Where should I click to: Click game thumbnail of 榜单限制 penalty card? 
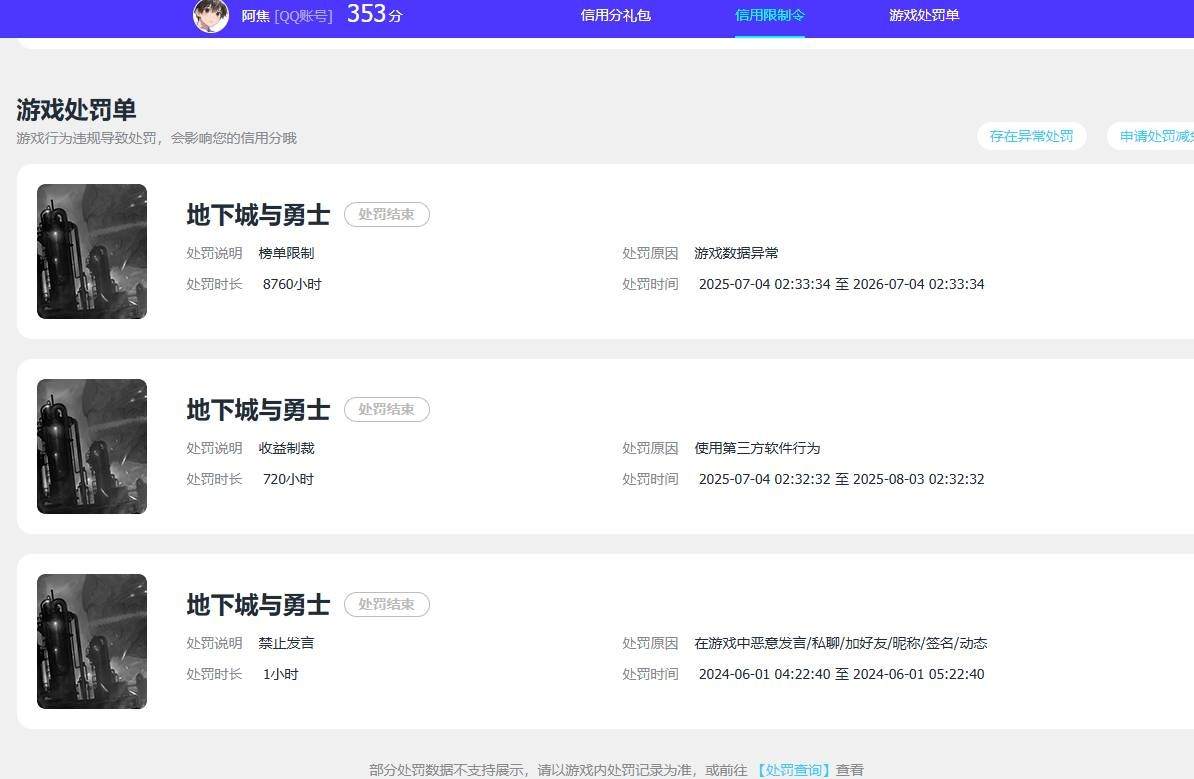tap(92, 251)
